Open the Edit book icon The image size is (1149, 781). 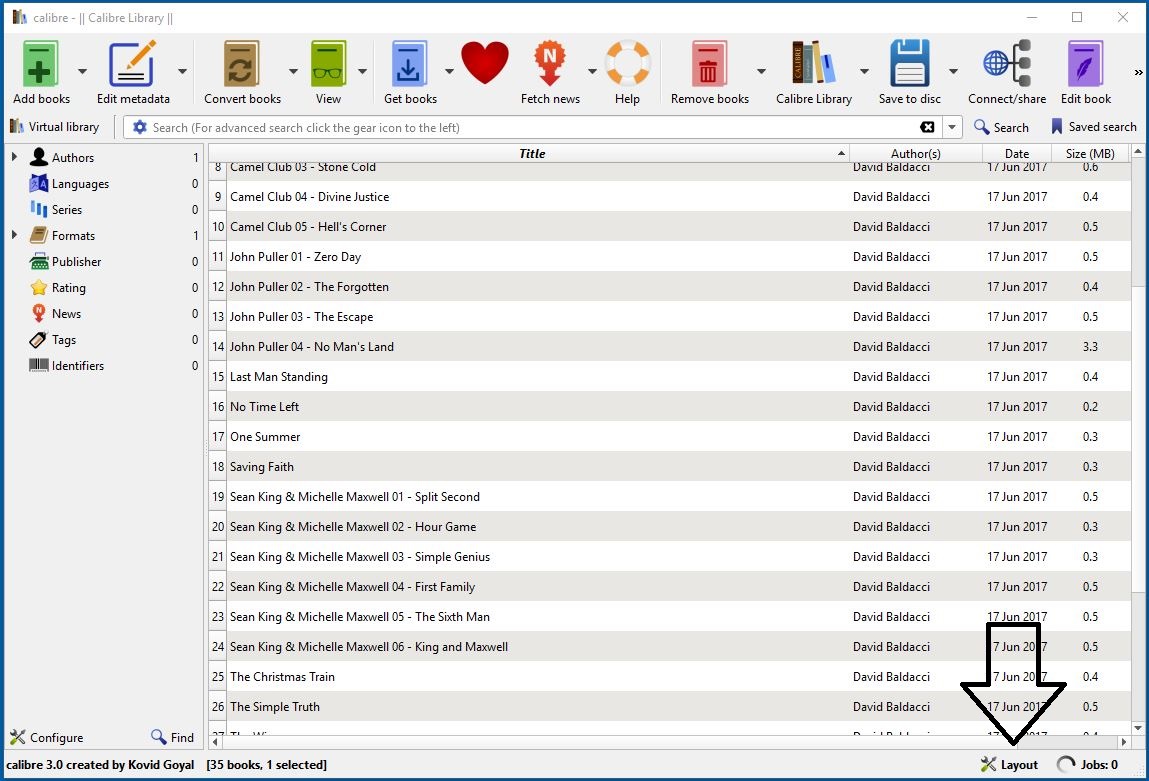pos(1085,64)
